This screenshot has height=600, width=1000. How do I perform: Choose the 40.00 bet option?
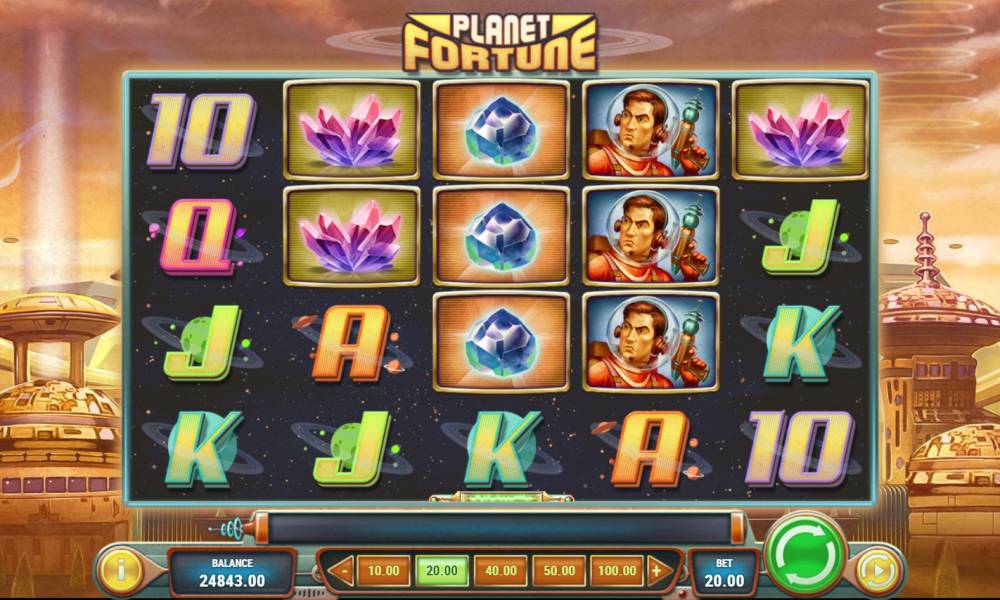click(501, 571)
